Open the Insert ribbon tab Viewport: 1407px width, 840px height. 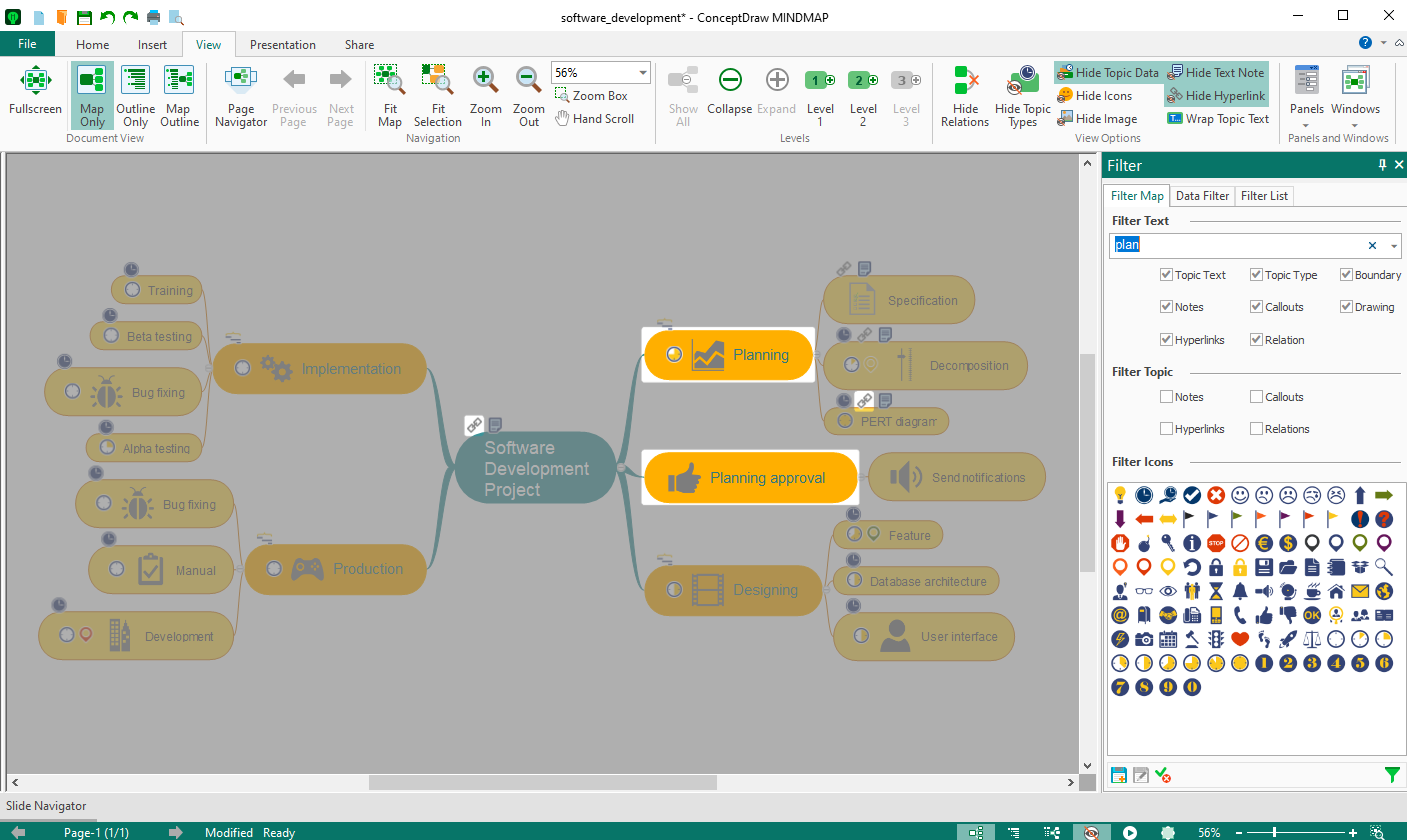[x=153, y=45]
